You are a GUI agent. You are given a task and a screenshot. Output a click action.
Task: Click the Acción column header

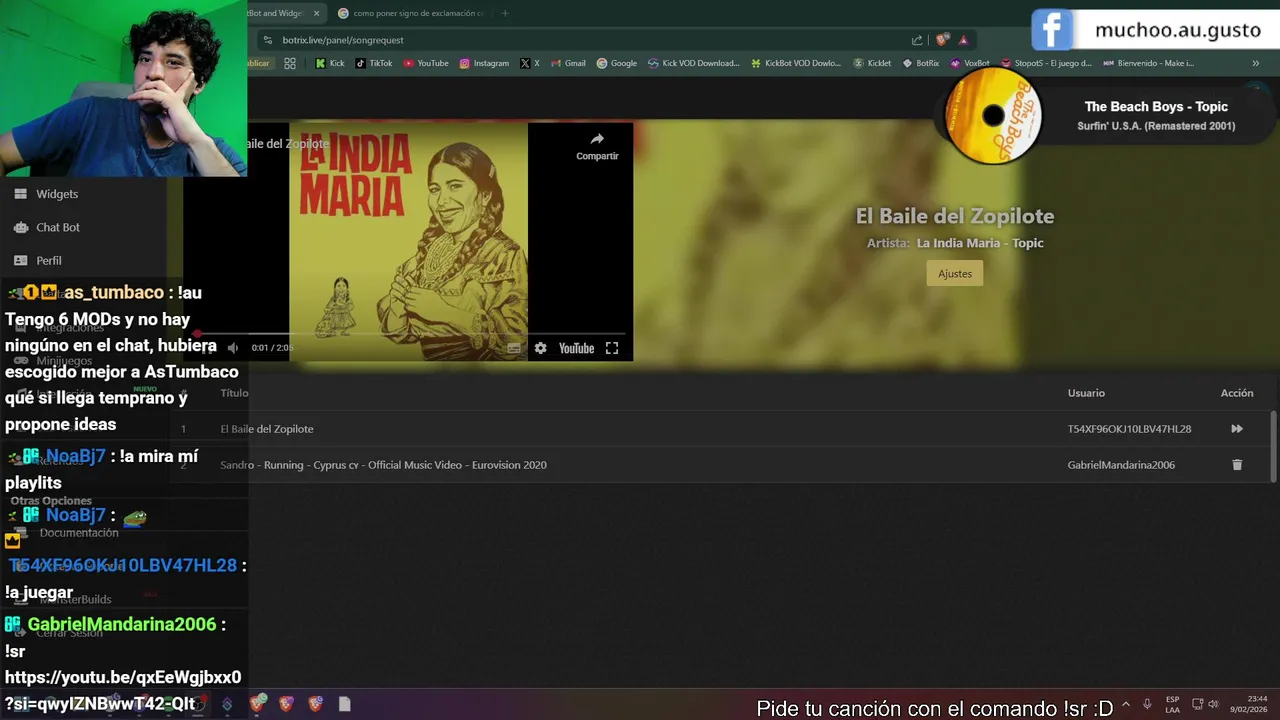coord(1237,393)
